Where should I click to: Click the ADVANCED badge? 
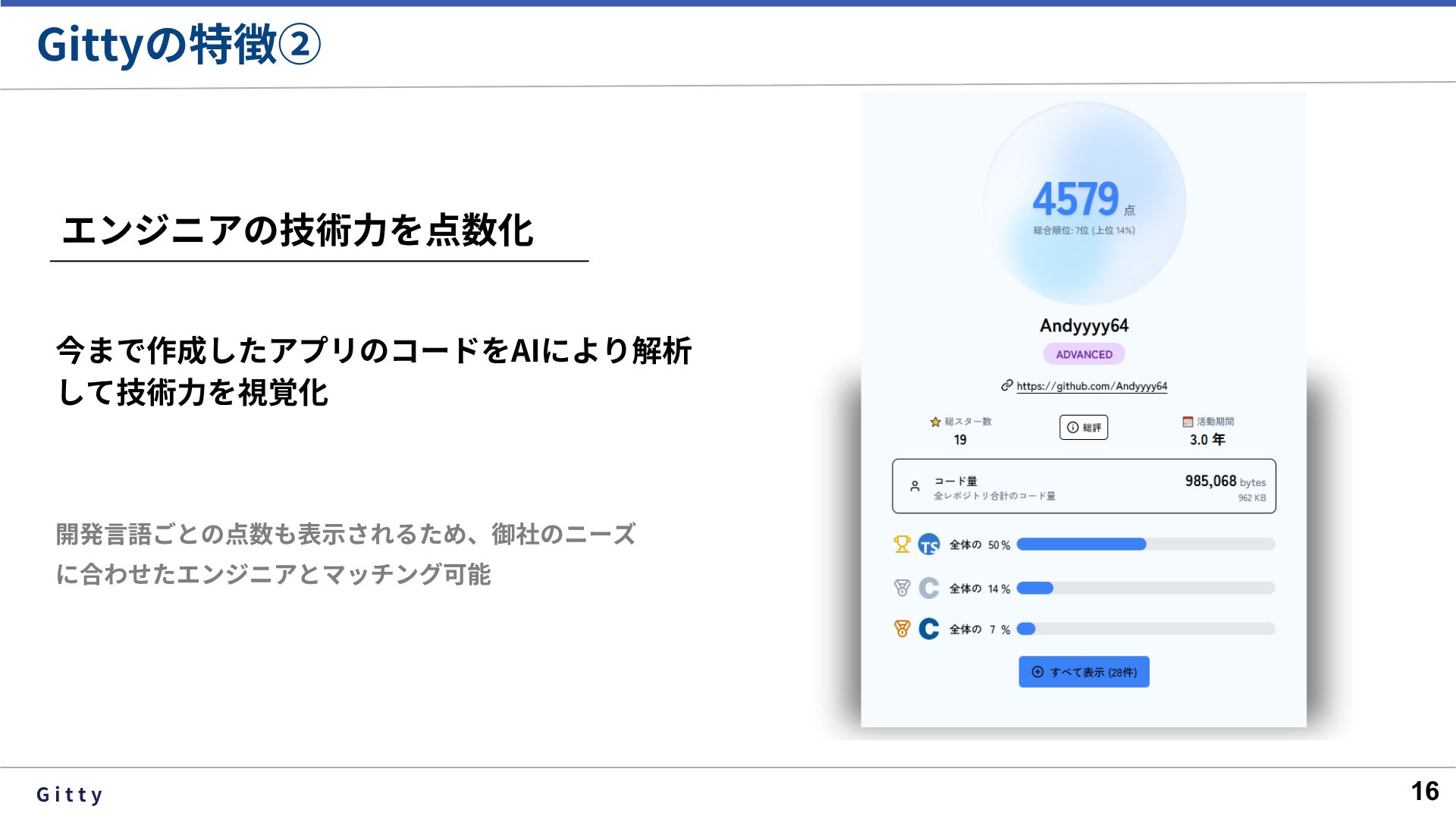pos(1084,354)
